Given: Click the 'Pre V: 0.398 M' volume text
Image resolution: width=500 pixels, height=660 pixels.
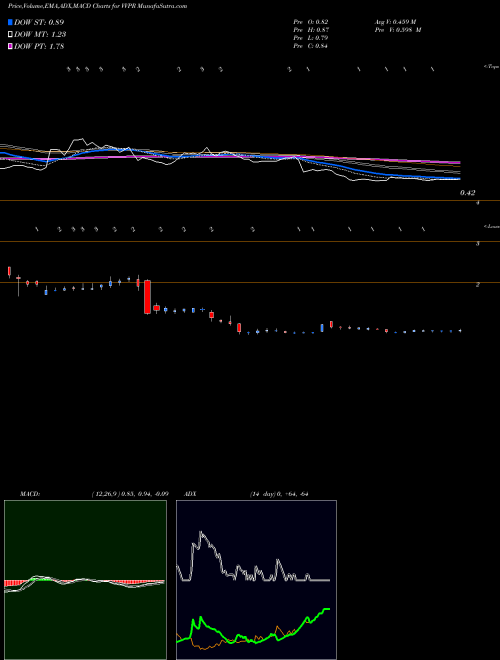Looking at the screenshot, I should point(398,30).
